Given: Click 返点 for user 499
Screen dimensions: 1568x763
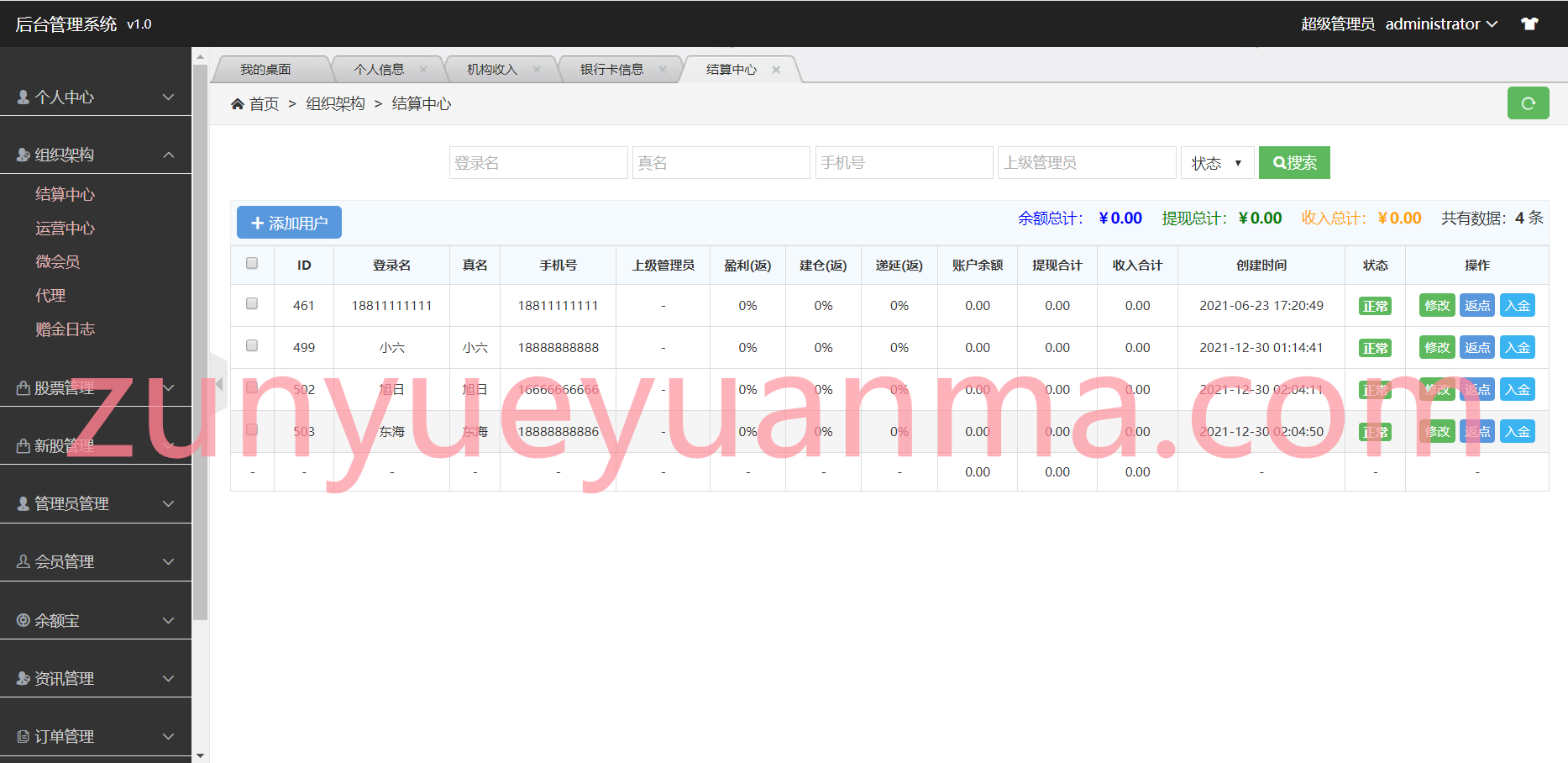Looking at the screenshot, I should pyautogui.click(x=1477, y=348).
